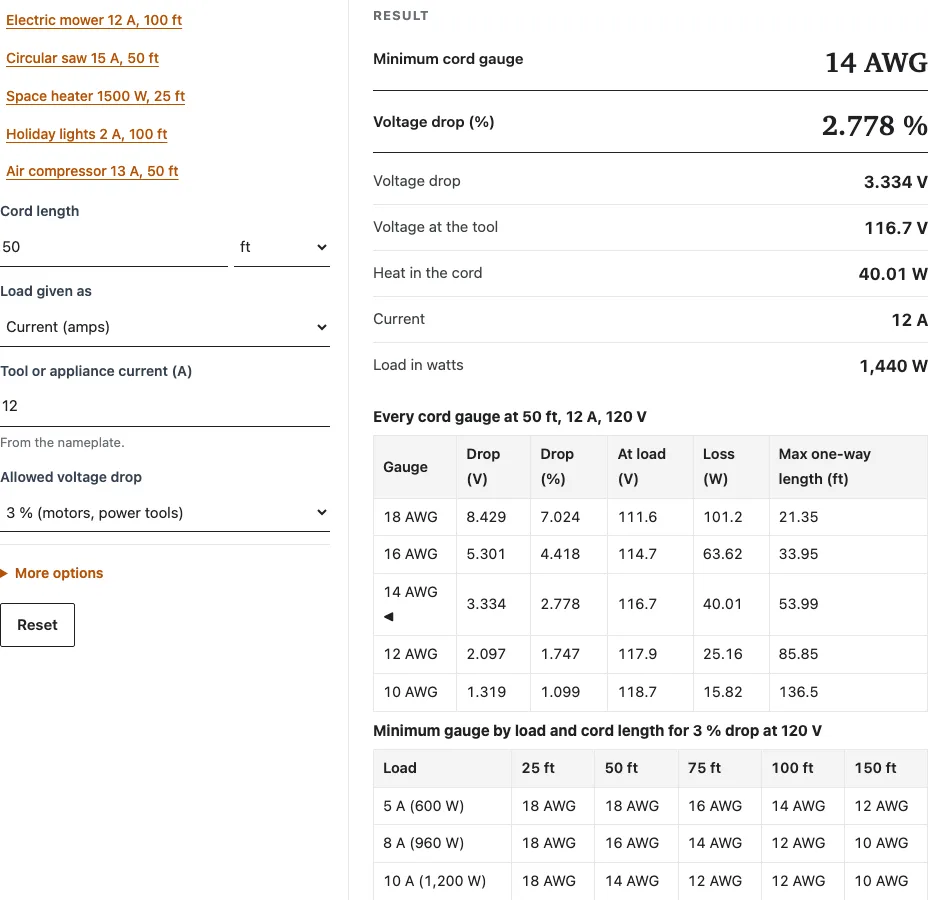Focus the Tool or appliance current field

[165, 406]
